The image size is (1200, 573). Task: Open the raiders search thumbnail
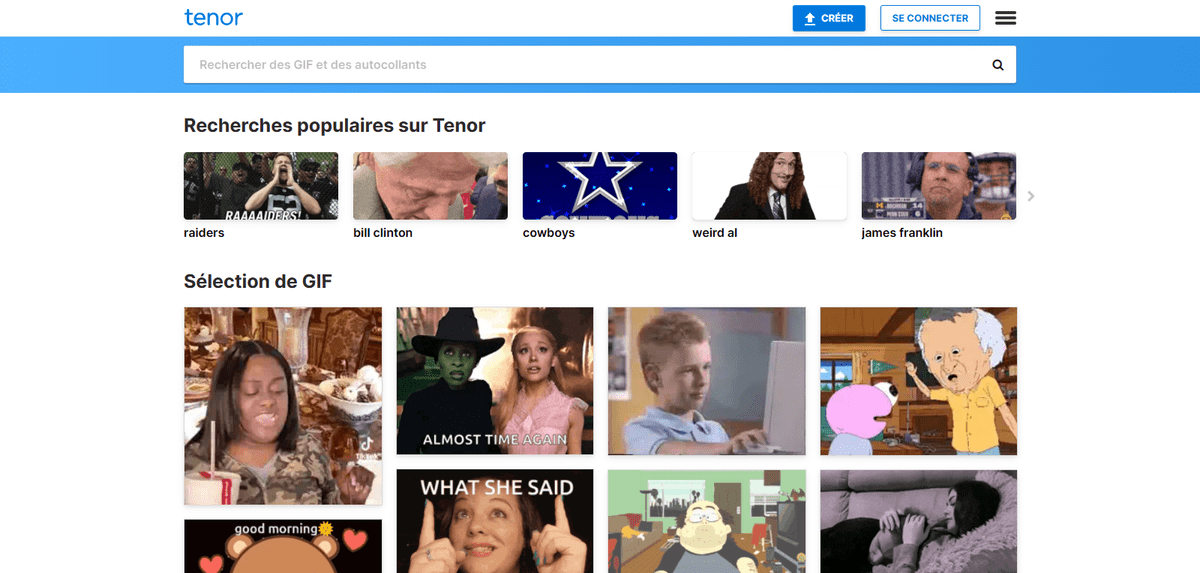tap(261, 186)
